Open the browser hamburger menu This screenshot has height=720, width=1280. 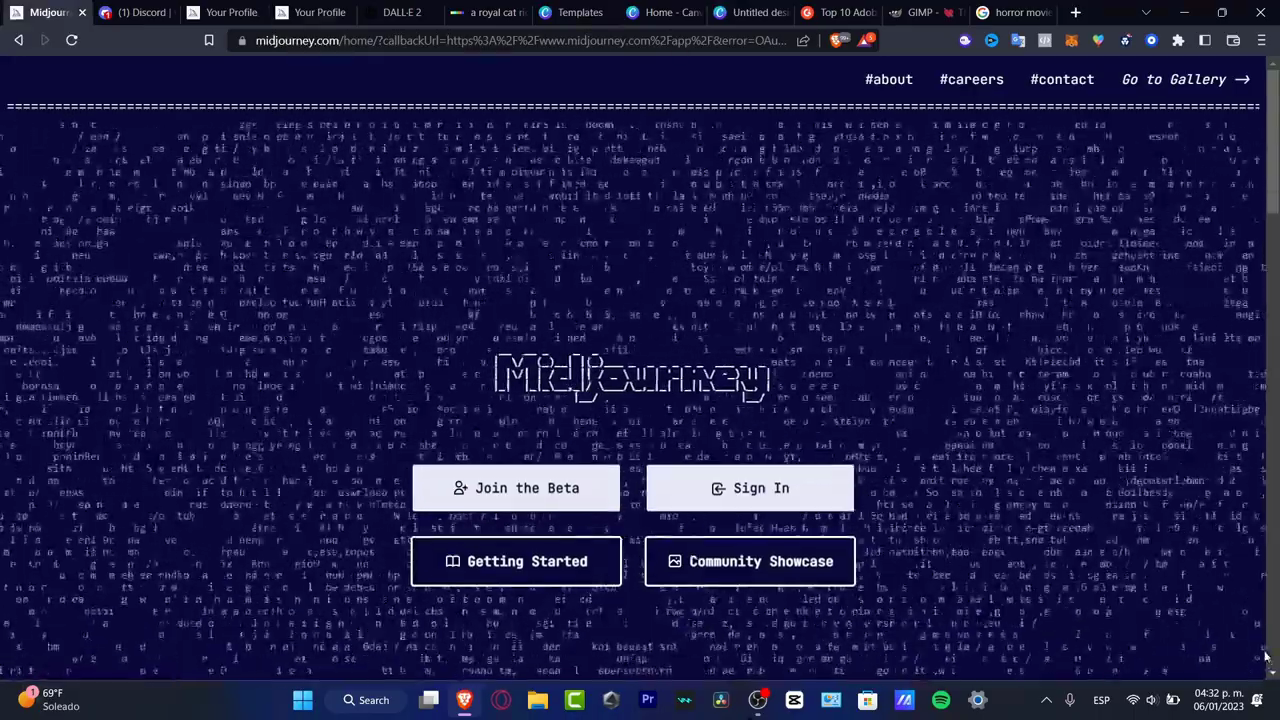(x=1260, y=40)
